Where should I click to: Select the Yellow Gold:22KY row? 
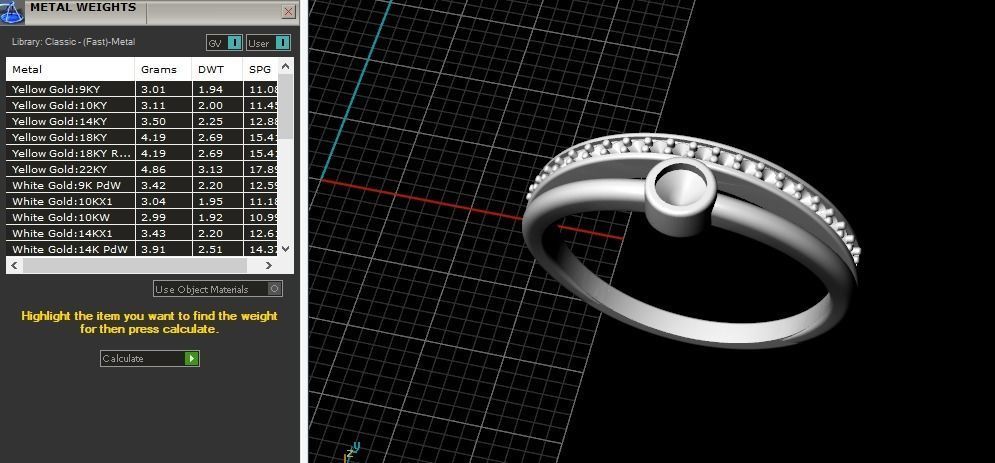coord(142,169)
